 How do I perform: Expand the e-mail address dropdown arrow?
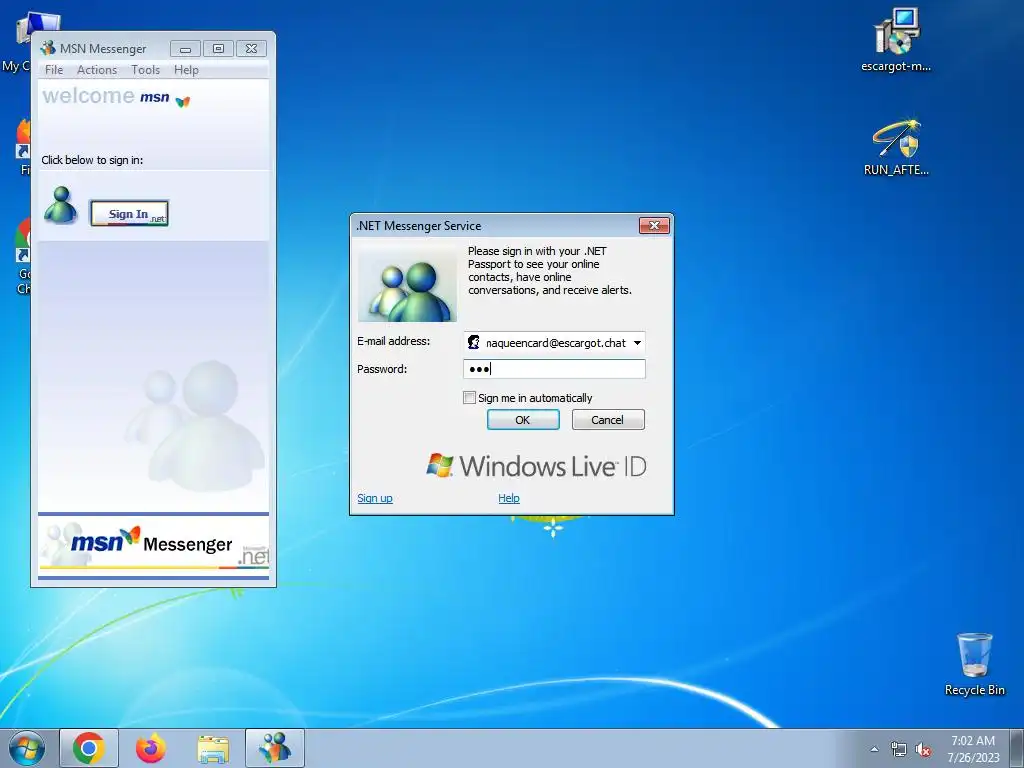[x=637, y=343]
